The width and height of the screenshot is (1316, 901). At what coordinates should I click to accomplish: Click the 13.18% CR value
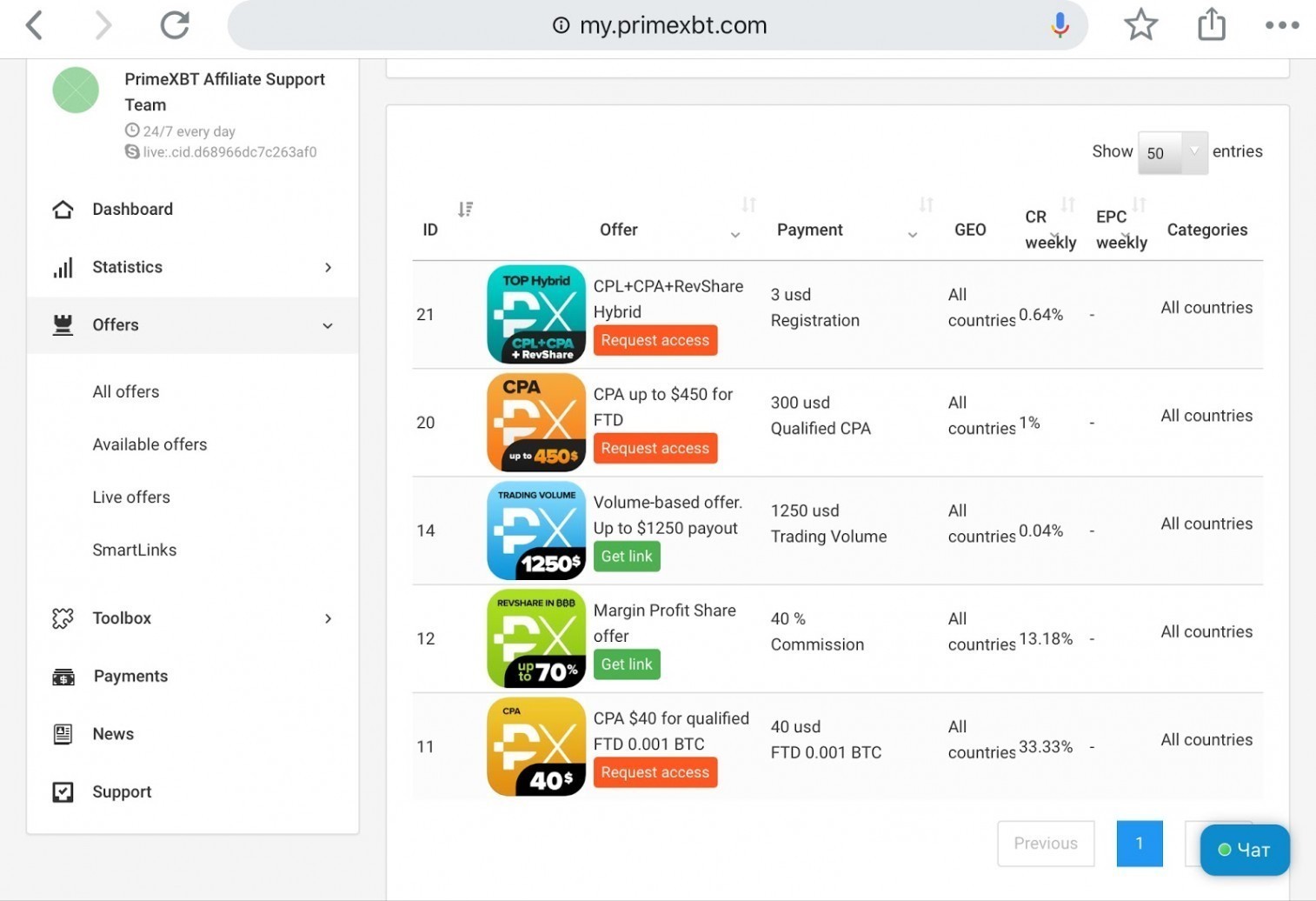point(1046,639)
